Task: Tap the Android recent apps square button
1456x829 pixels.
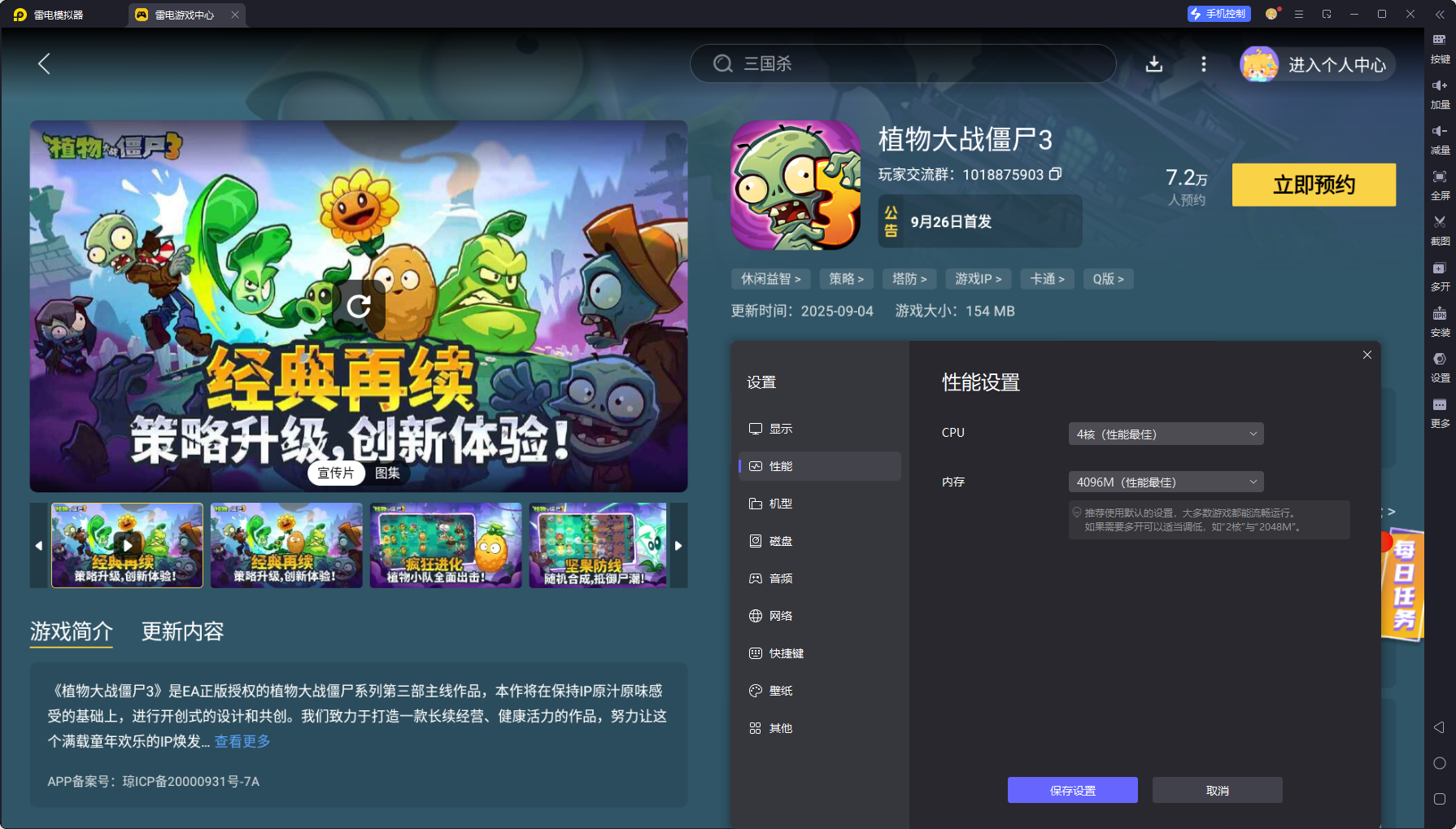Action: [1439, 799]
